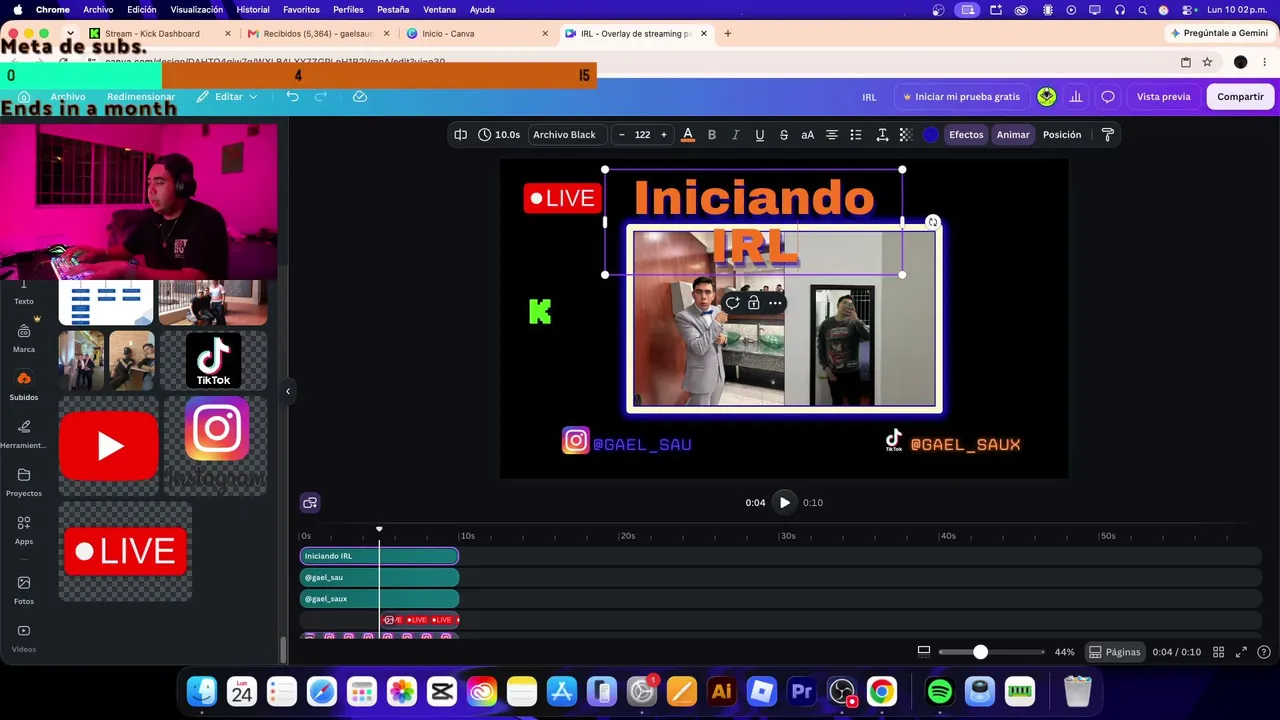Open the help question mark button
The height and width of the screenshot is (720, 1280).
[x=1264, y=652]
